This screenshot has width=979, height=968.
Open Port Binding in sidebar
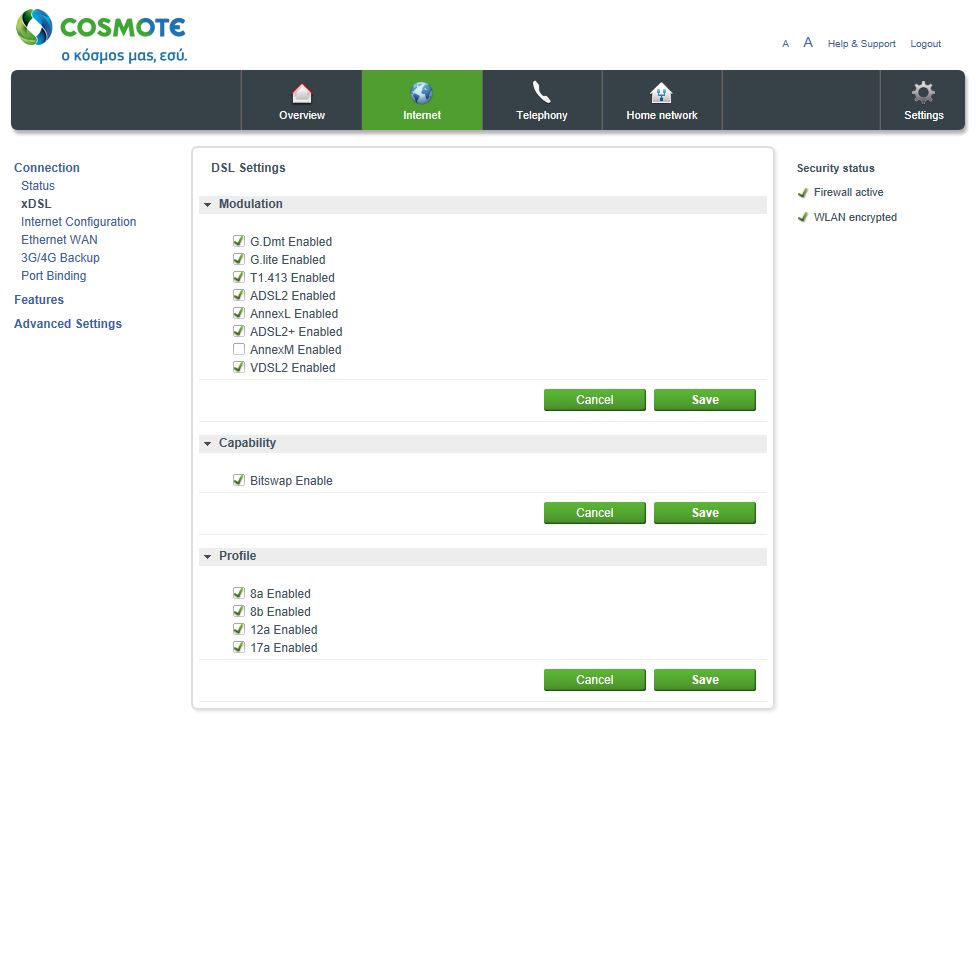coord(54,275)
